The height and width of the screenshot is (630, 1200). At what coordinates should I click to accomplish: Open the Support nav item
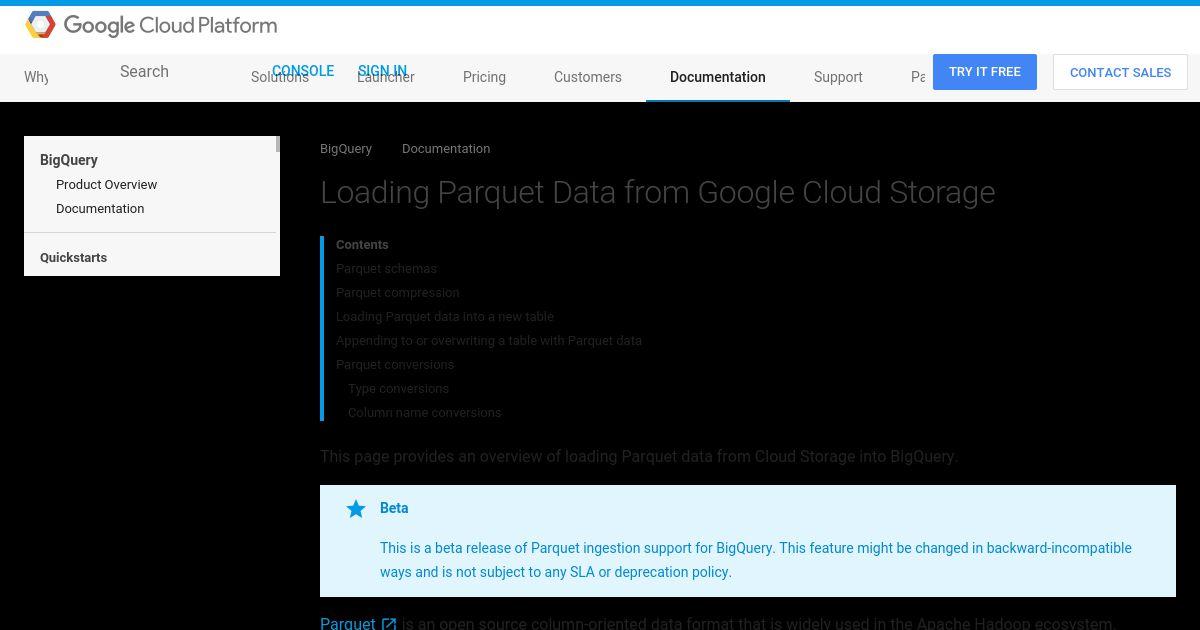click(x=838, y=77)
